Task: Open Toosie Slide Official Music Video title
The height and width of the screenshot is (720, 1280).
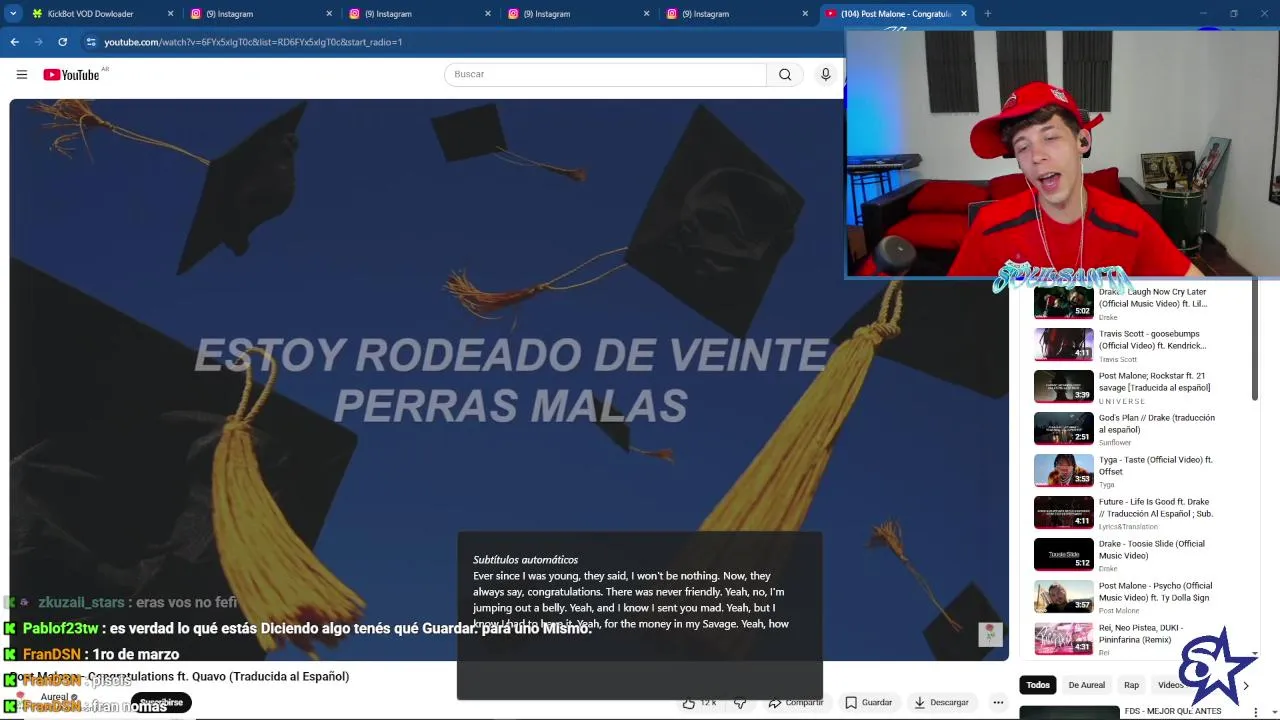Action: point(1152,550)
